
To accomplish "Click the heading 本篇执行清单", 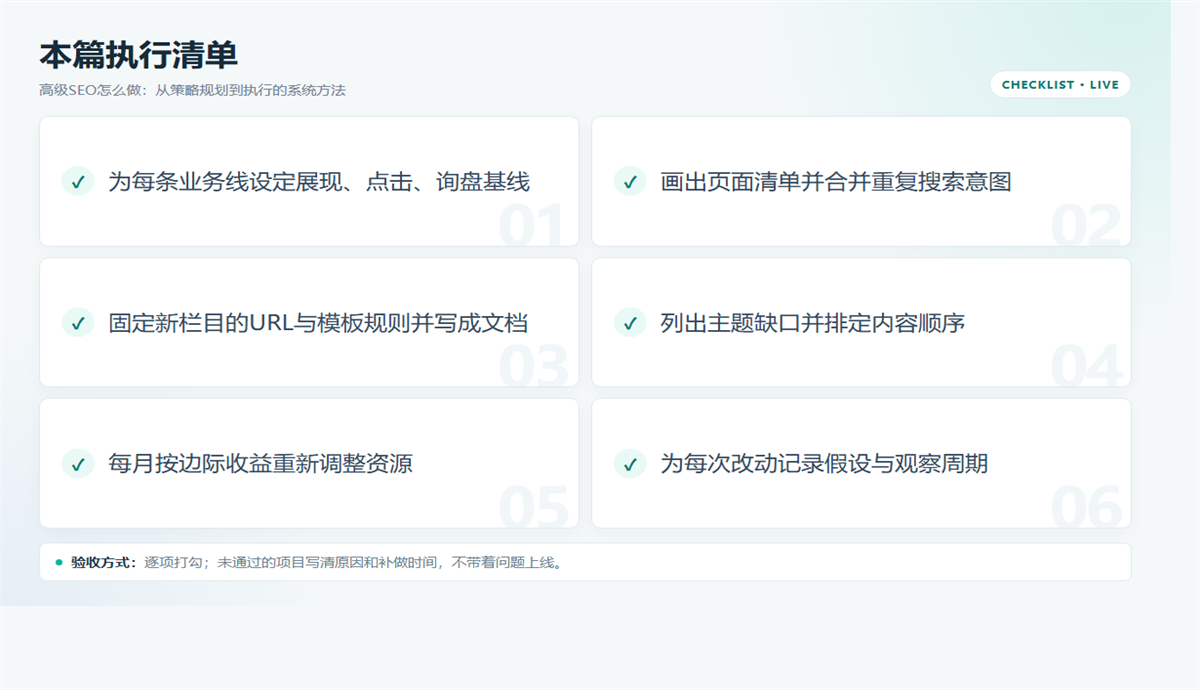I will (138, 54).
